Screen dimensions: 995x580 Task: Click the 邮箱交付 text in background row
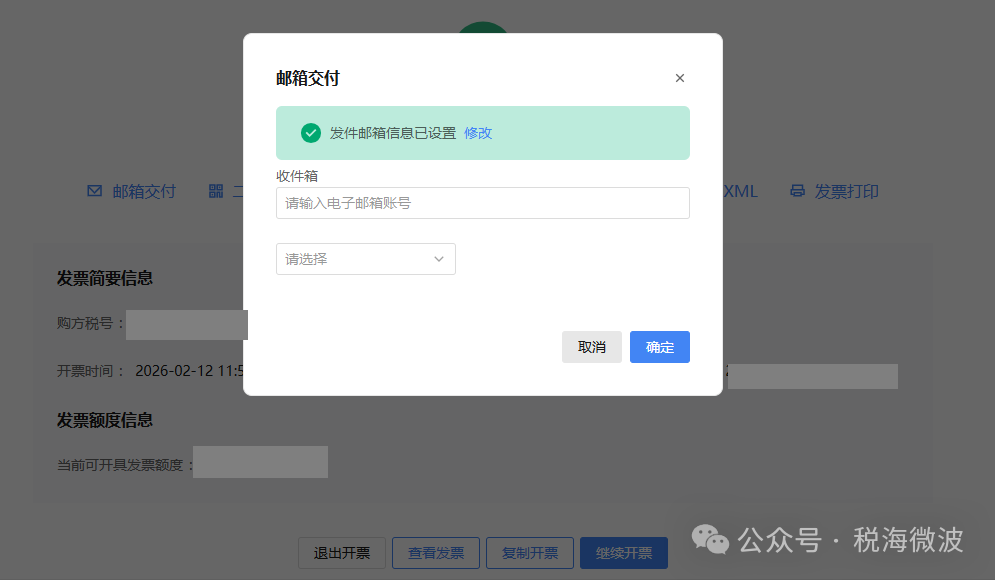pos(143,191)
